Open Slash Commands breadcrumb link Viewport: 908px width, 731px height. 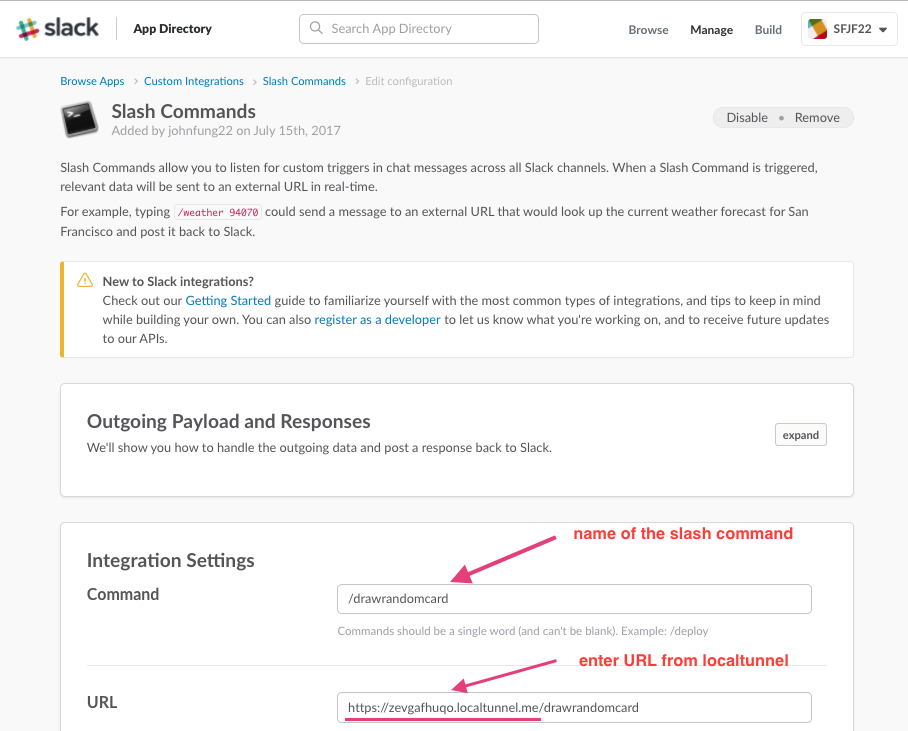[x=304, y=81]
